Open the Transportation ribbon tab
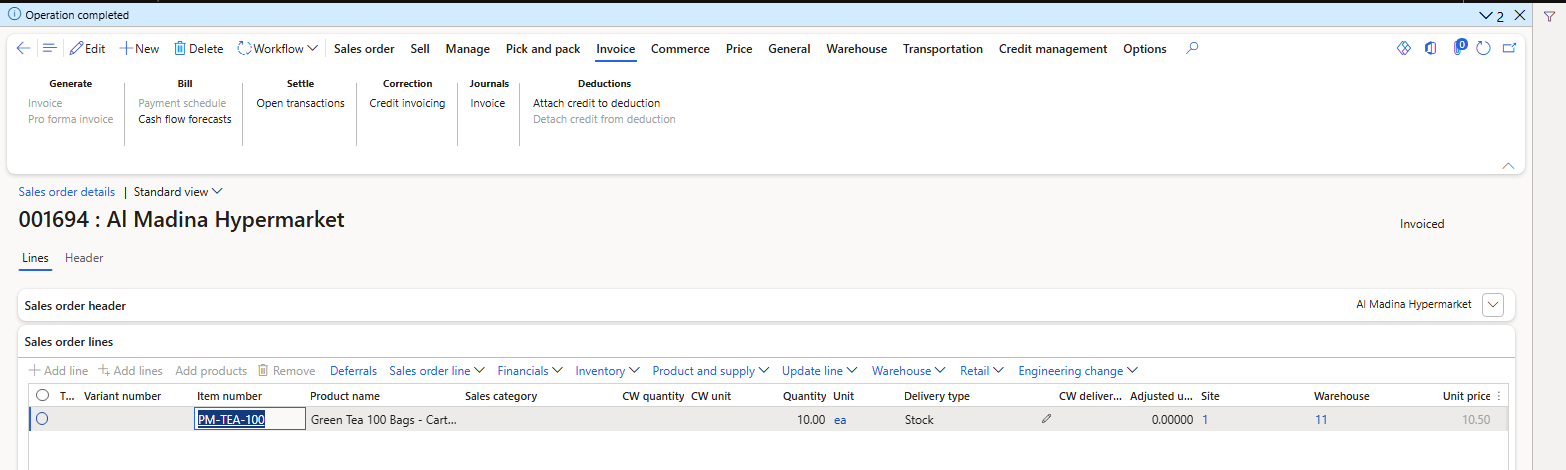 (943, 48)
